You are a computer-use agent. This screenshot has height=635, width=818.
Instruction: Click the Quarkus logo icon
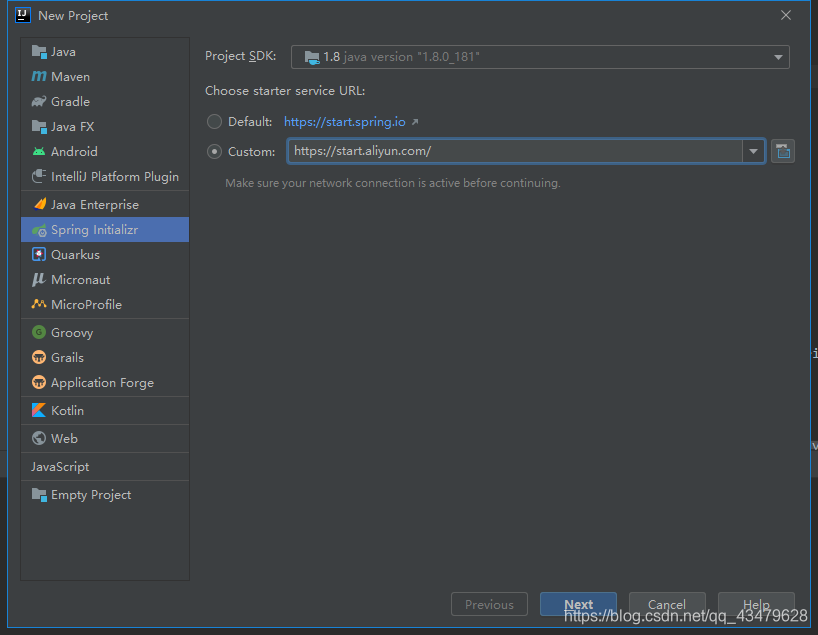point(39,255)
